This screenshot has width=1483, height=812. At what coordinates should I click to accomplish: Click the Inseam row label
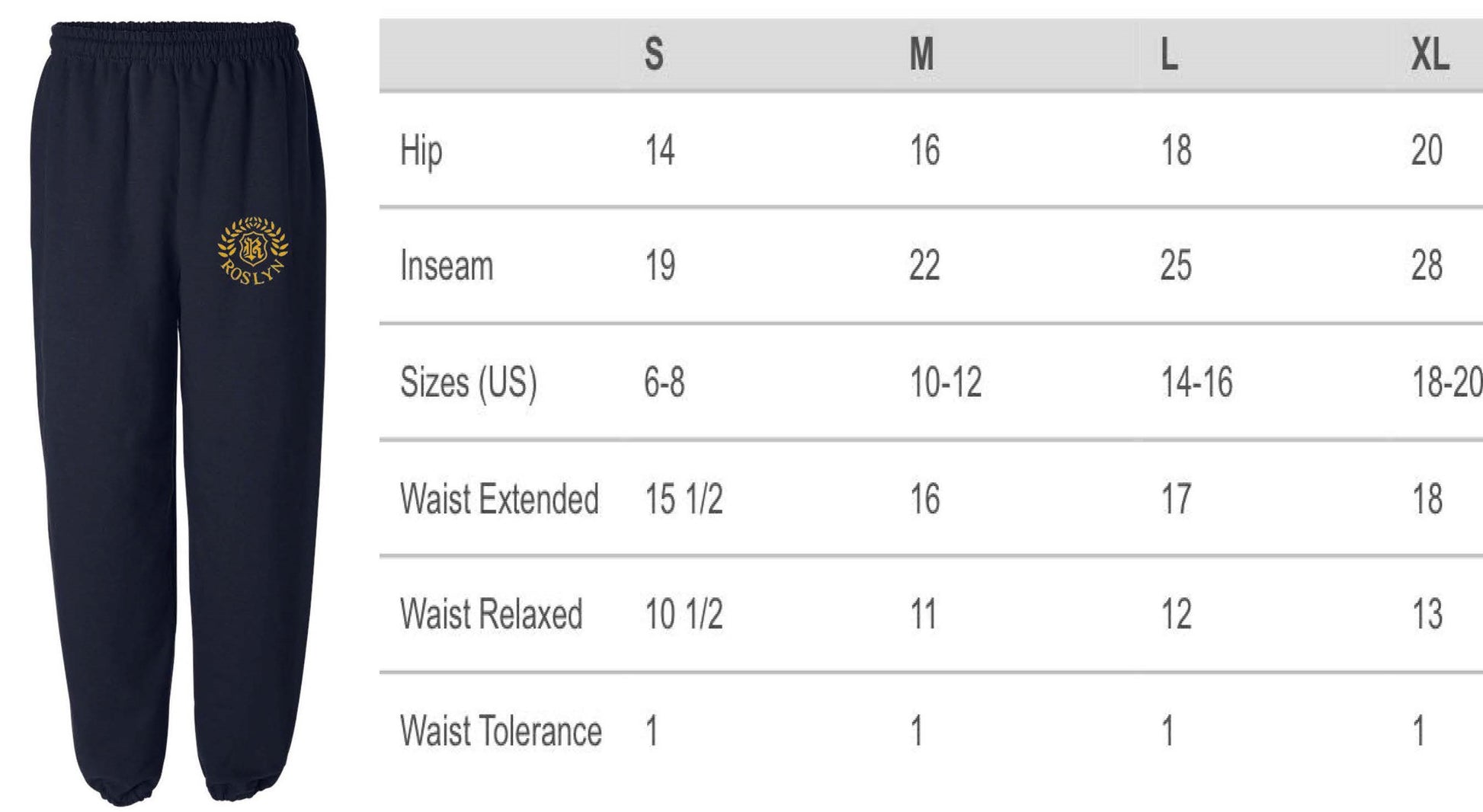(447, 267)
